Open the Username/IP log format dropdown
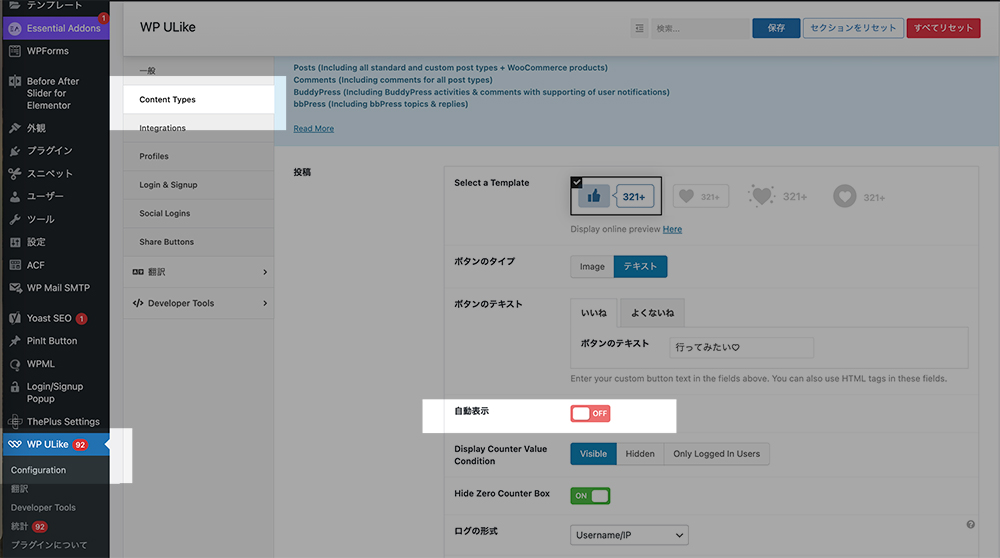1000x558 pixels. 629,536
